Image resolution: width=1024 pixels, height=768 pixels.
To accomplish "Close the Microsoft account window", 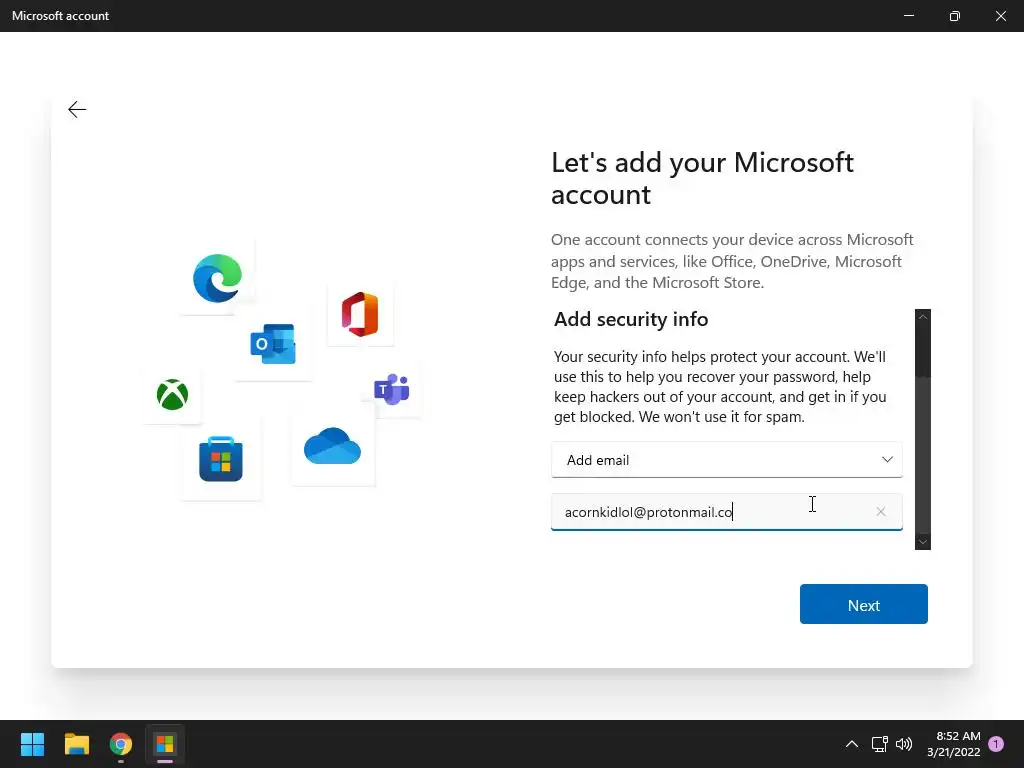I will pyautogui.click(x=1000, y=16).
